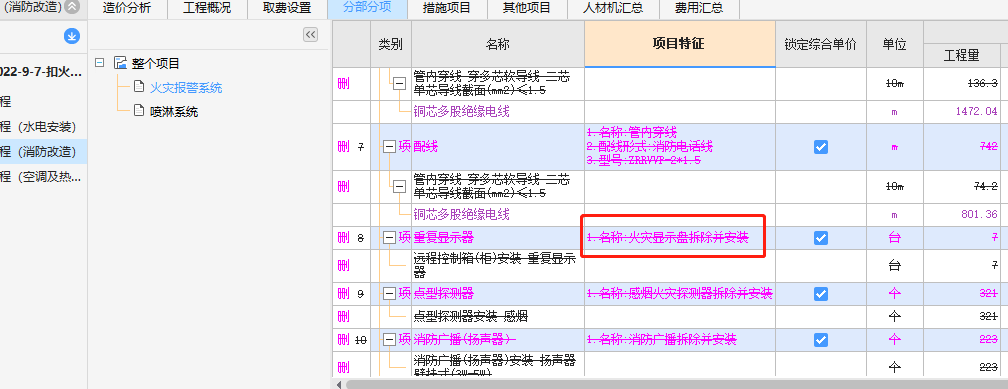Click quantity value 801.36
This screenshot has height=389, width=1008.
(x=979, y=214)
